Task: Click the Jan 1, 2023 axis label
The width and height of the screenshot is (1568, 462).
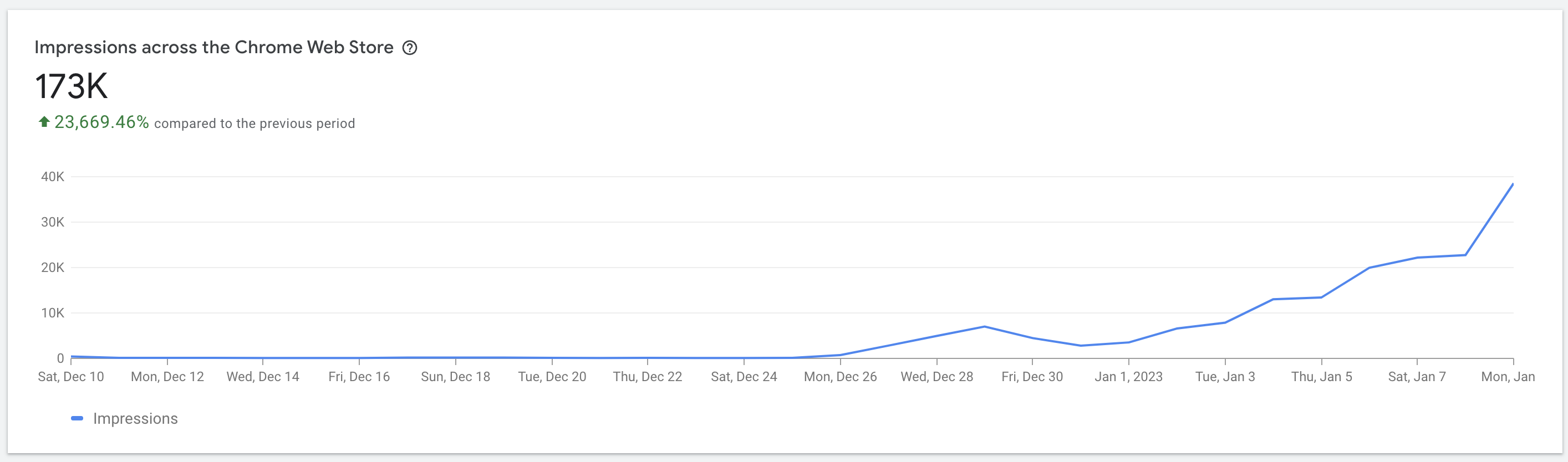Action: [x=1128, y=376]
